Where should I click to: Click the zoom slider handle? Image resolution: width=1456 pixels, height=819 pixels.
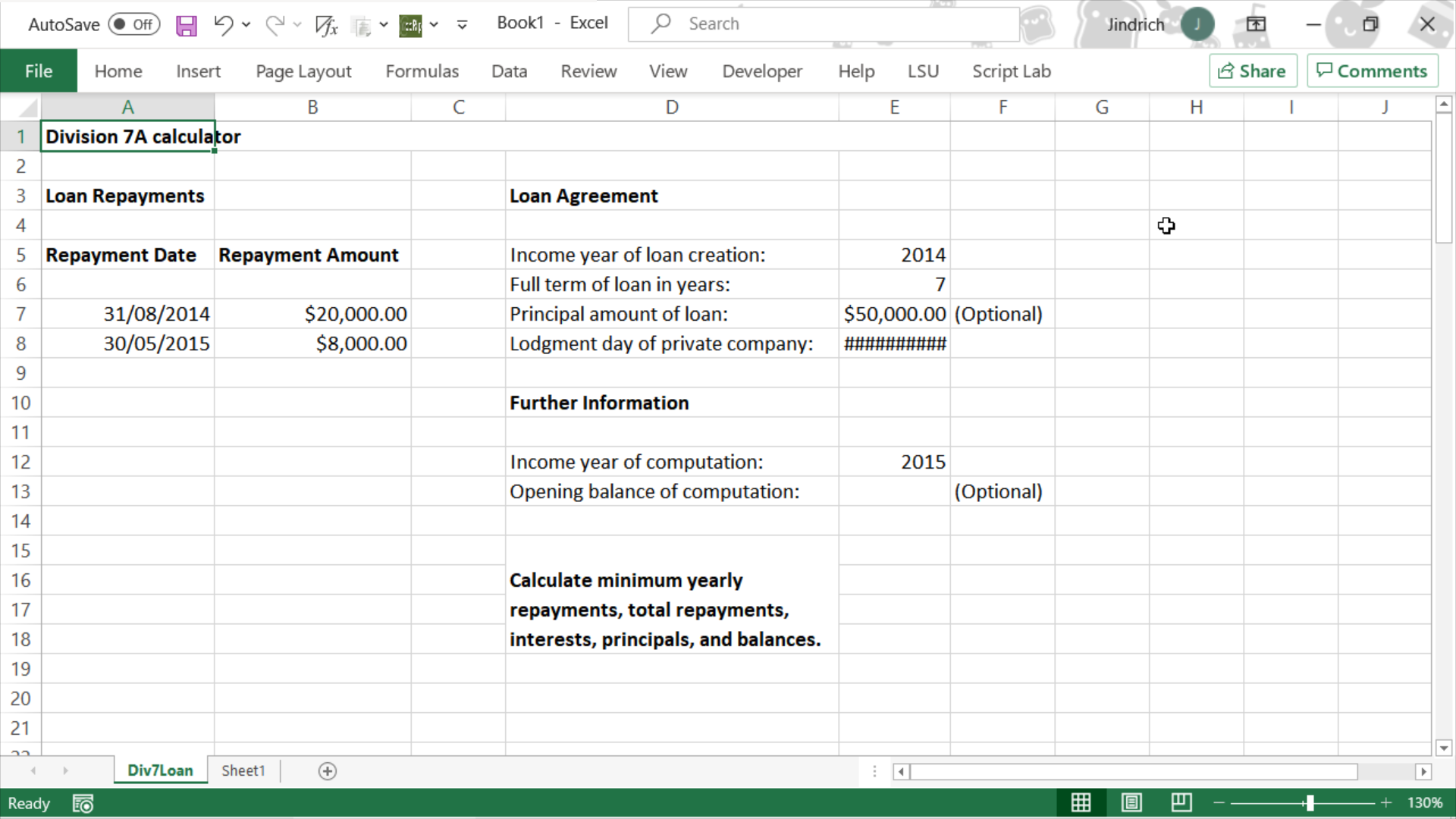pyautogui.click(x=1310, y=802)
